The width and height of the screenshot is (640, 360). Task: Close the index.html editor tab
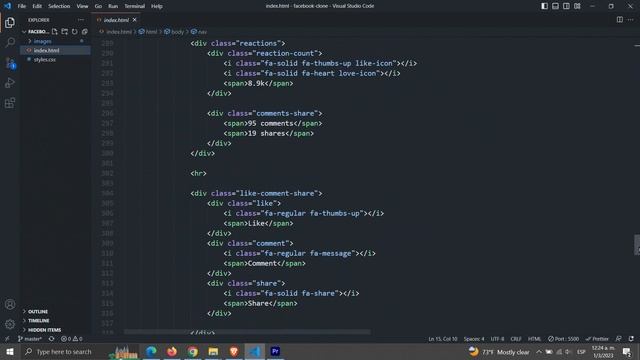[x=134, y=20]
